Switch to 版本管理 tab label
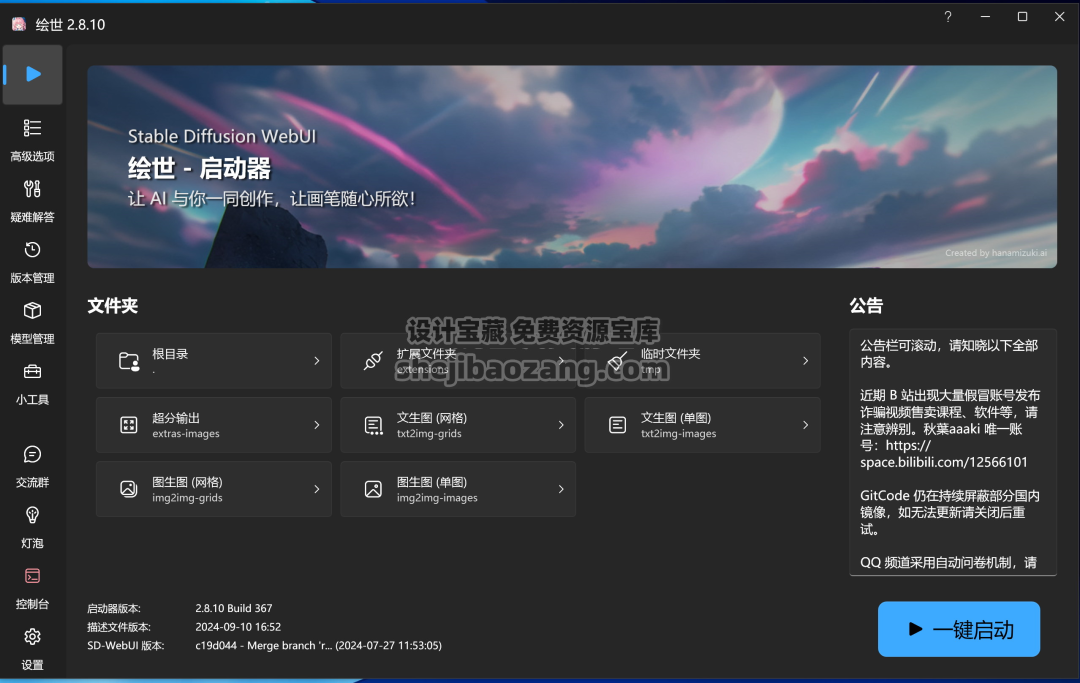The height and width of the screenshot is (683, 1080). pos(32,278)
